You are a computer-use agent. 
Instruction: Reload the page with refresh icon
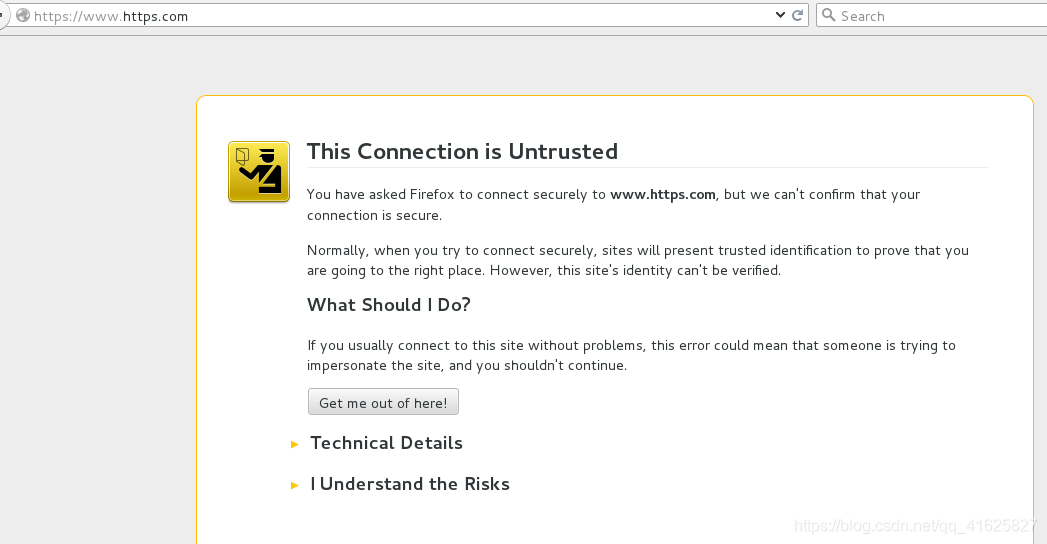click(x=797, y=15)
